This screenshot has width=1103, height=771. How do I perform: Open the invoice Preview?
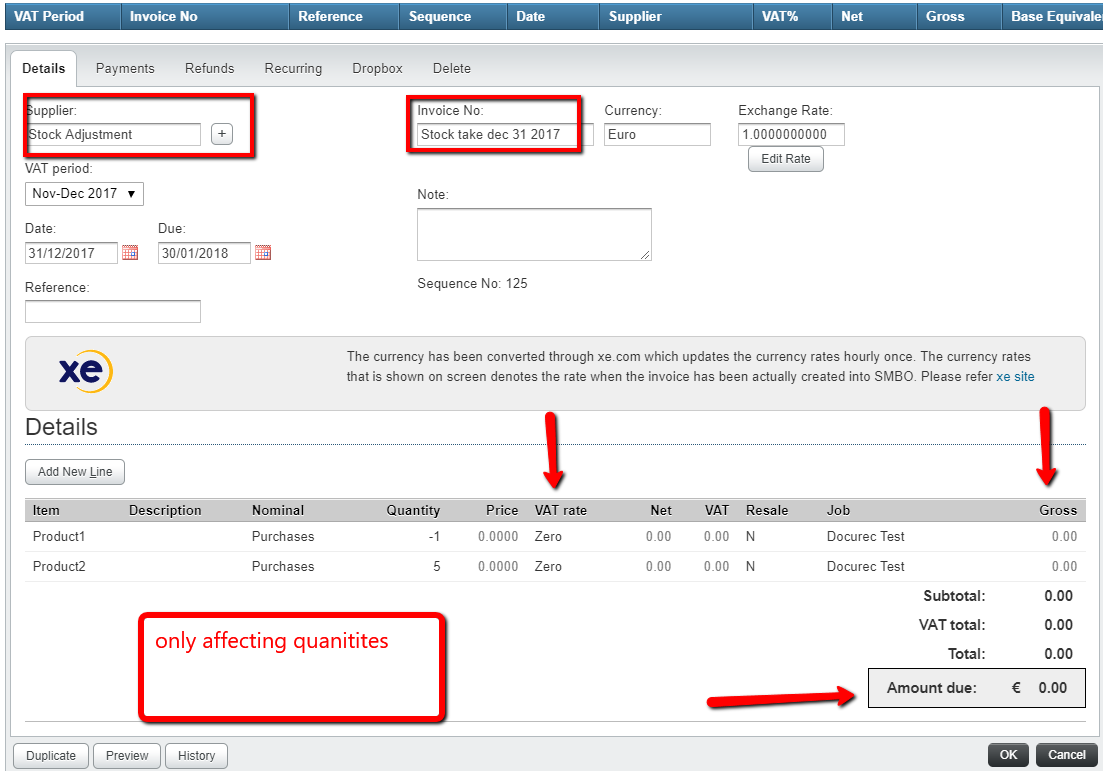(x=127, y=755)
